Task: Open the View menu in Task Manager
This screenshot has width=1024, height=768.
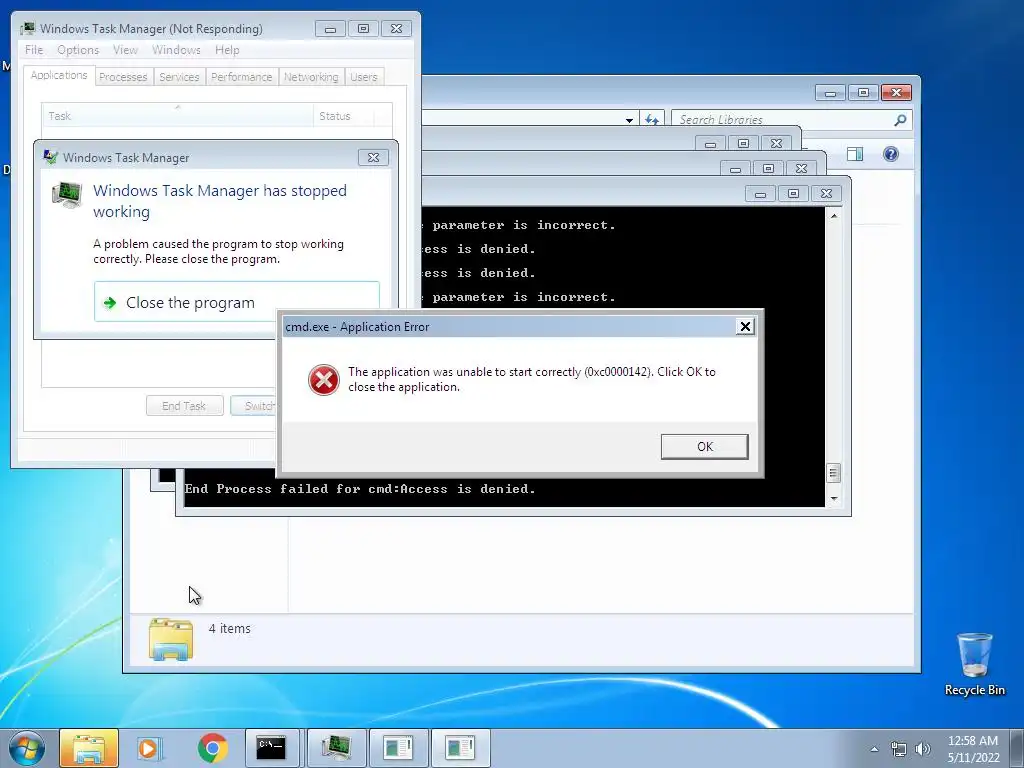Action: pyautogui.click(x=125, y=50)
